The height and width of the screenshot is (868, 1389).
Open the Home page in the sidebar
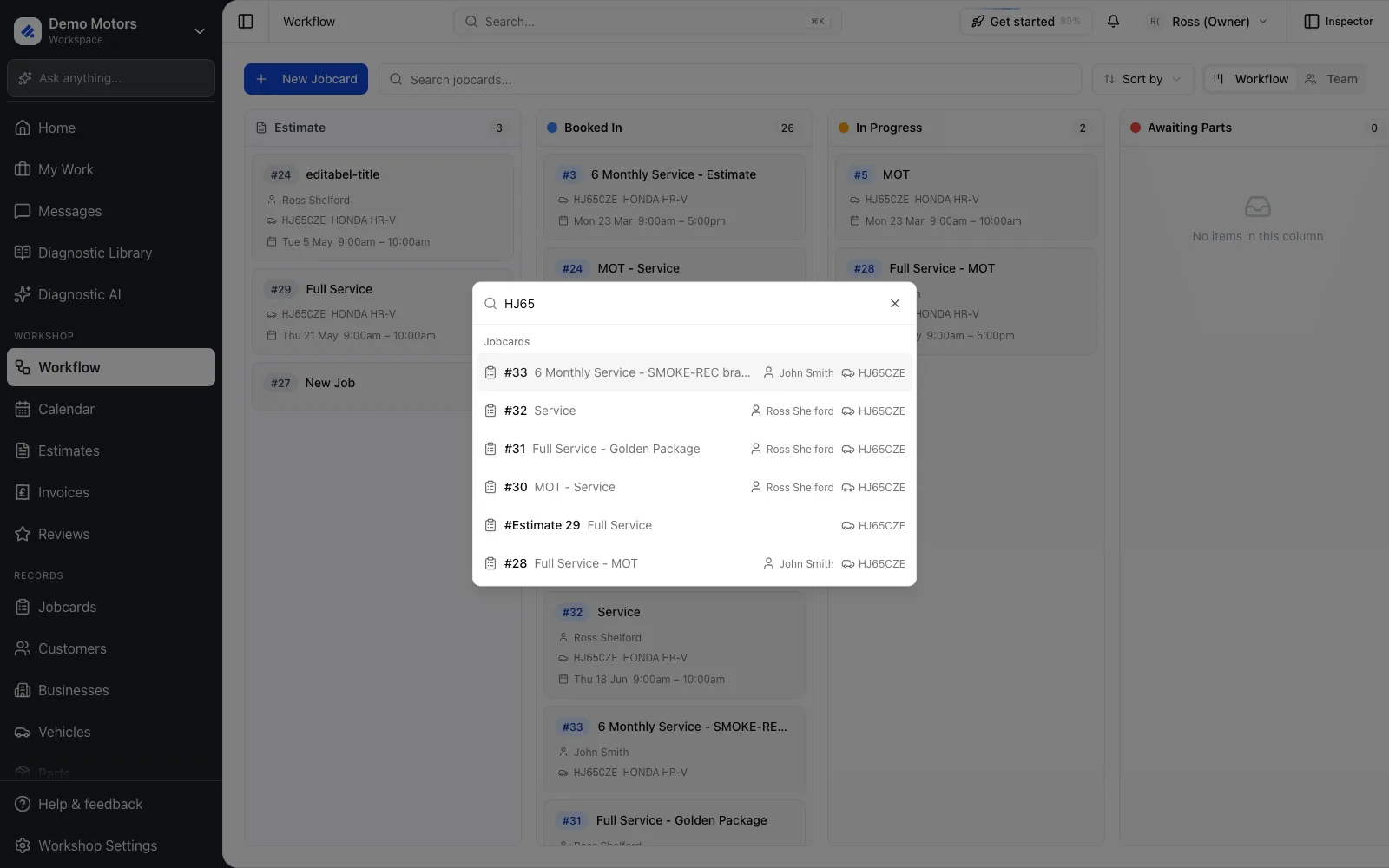pos(111,128)
